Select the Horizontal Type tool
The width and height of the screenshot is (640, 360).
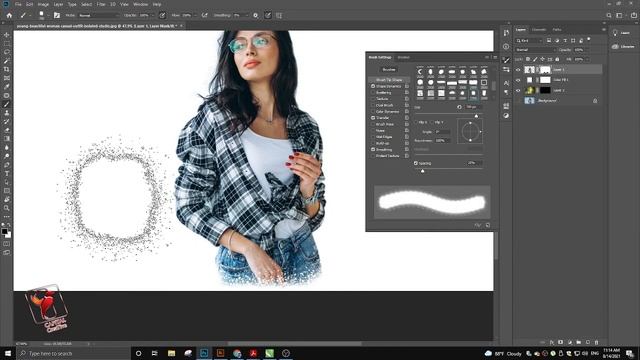[x=7, y=173]
